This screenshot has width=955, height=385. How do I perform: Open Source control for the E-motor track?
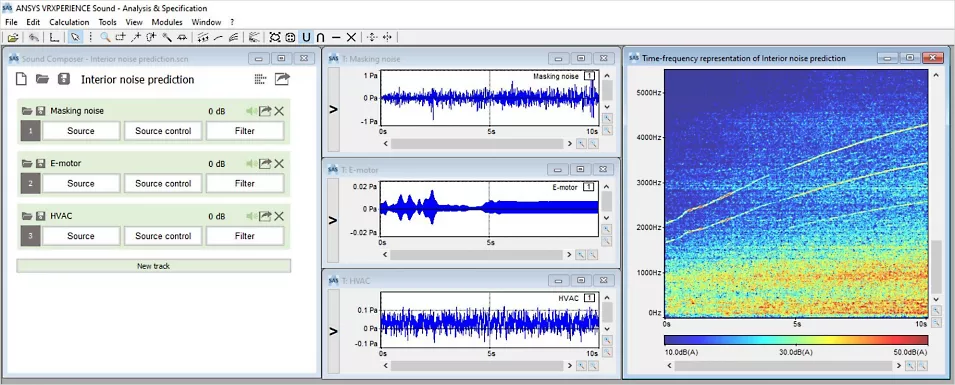click(163, 183)
